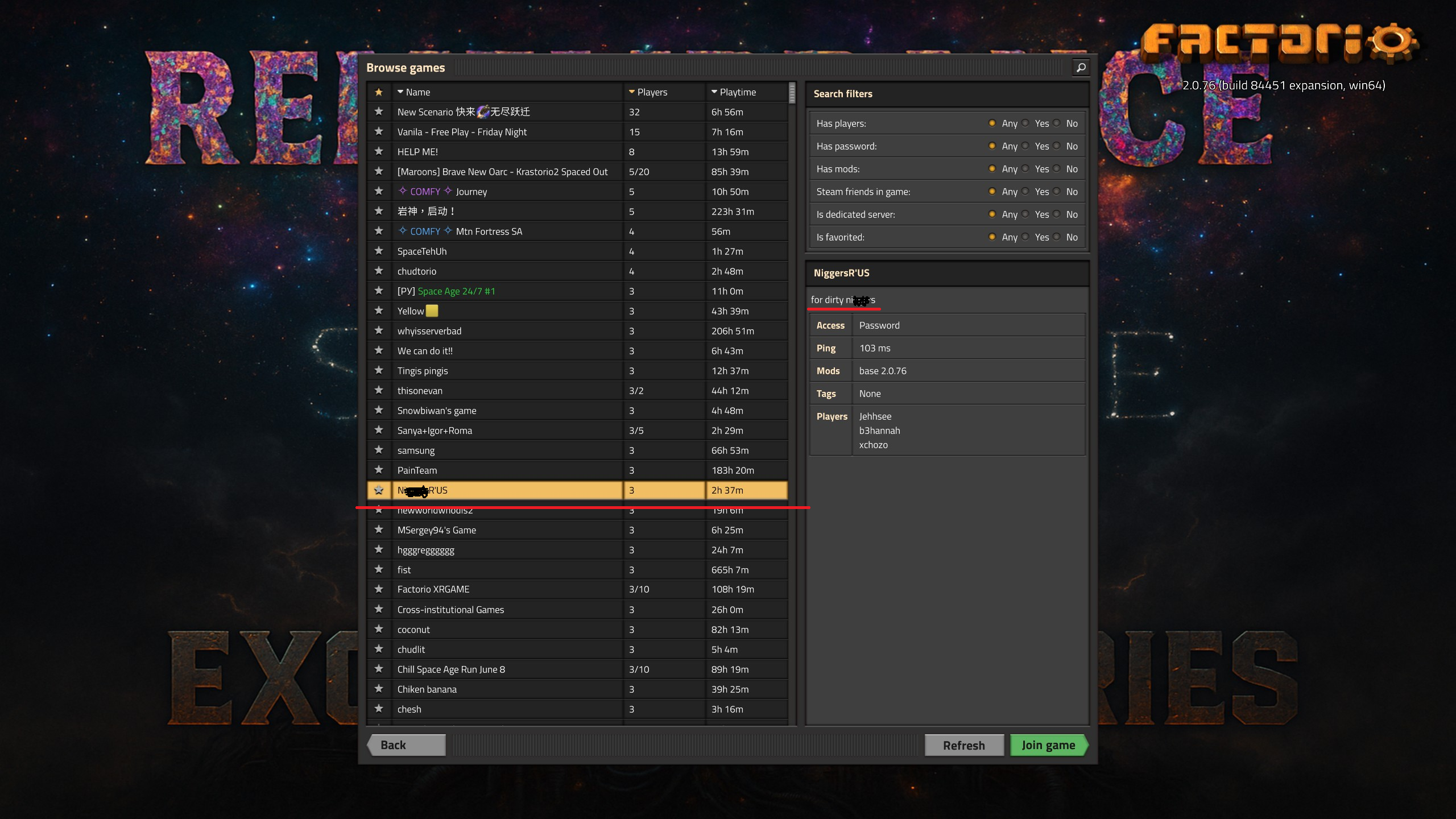Set Steam friends in game to Yes

coord(1025,192)
